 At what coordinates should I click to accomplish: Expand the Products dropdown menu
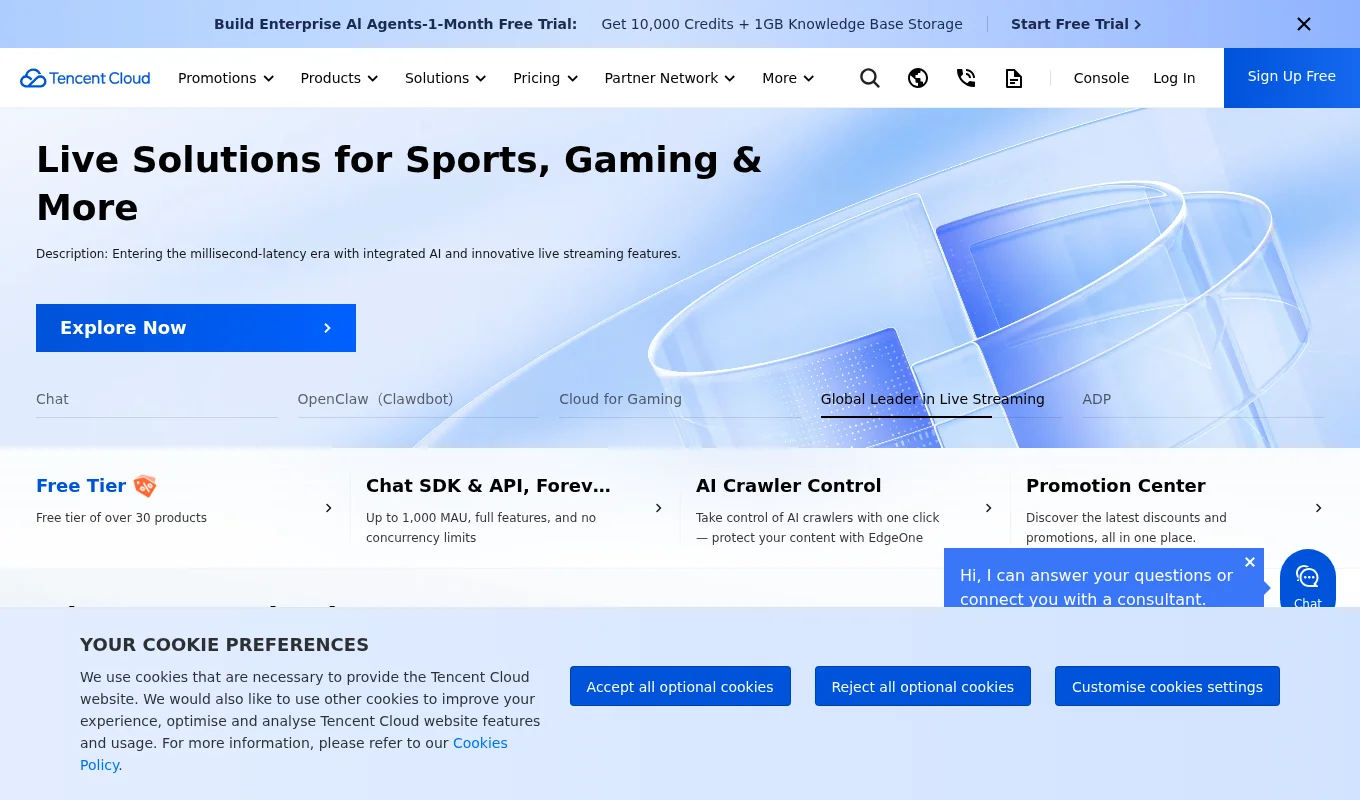tap(339, 78)
